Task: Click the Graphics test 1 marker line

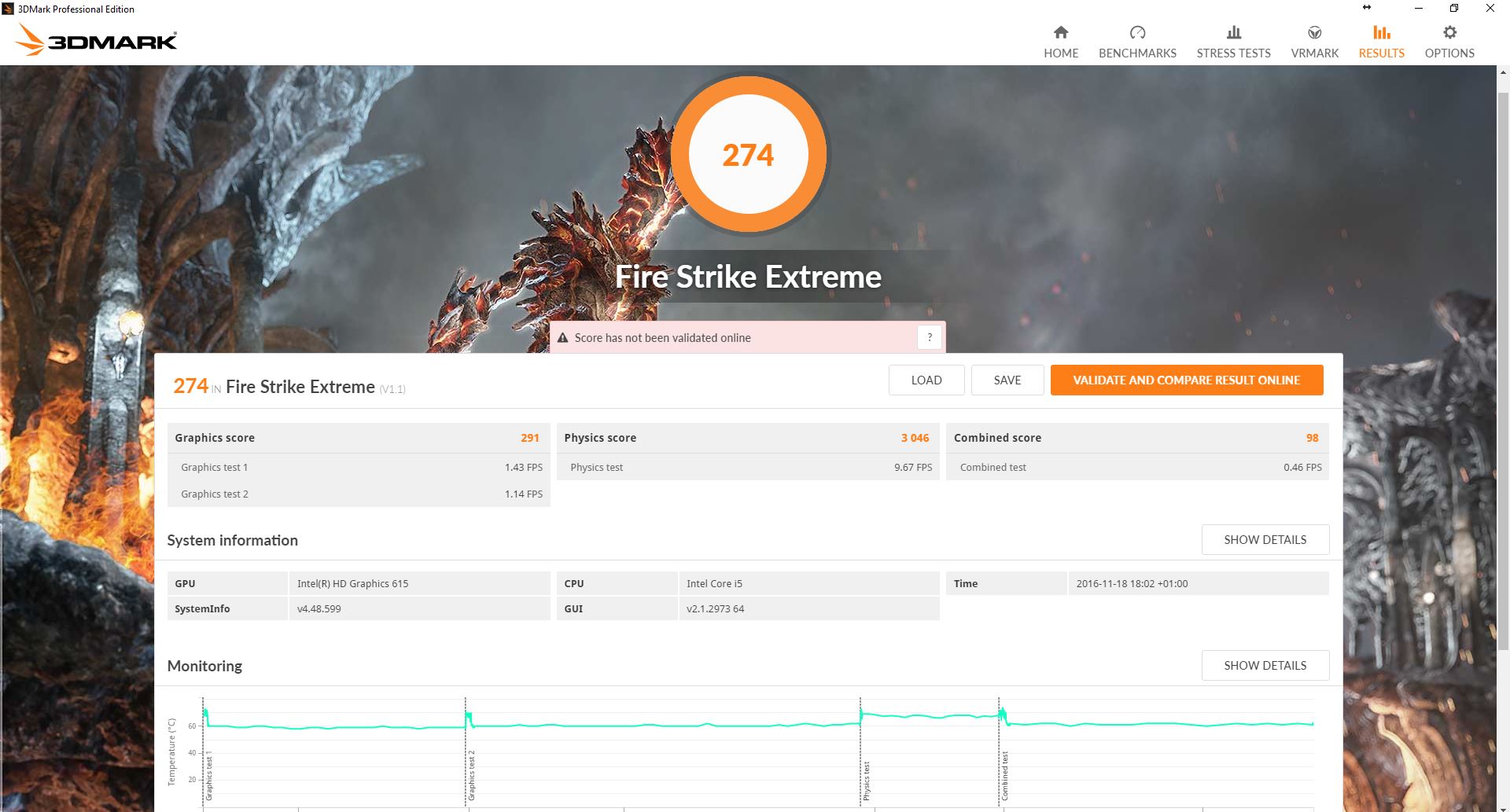Action: 203,751
